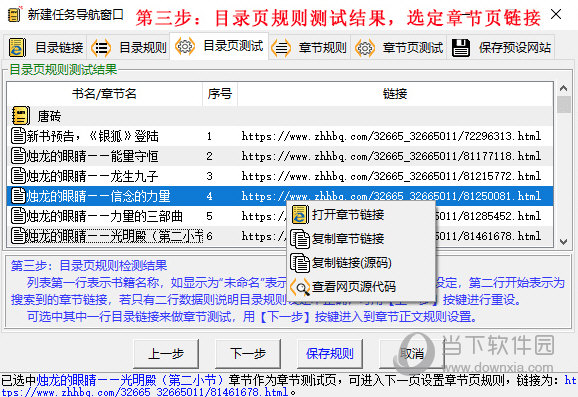Click the 书名/章节名 column header

tap(105, 94)
